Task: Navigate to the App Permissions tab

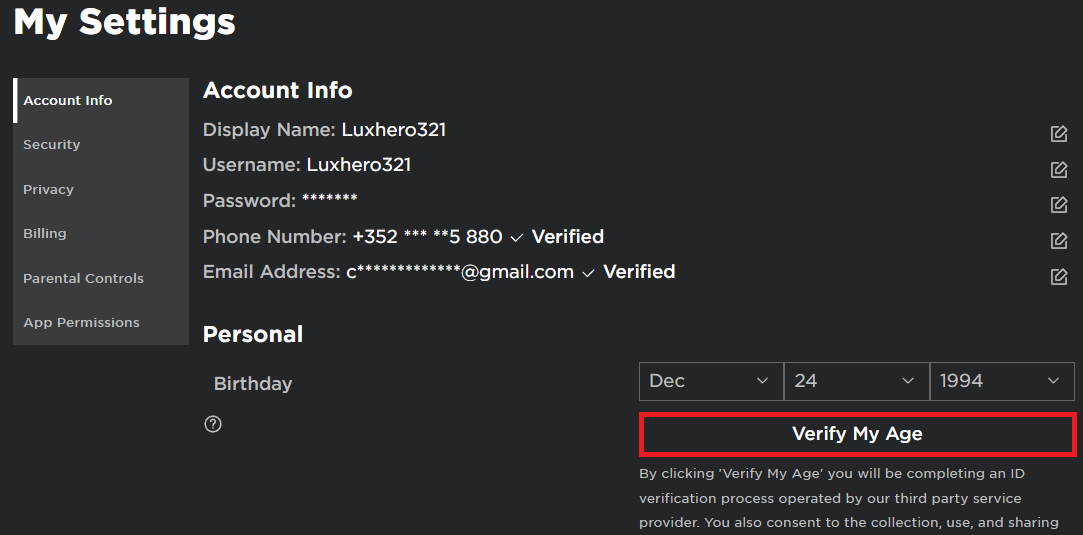Action: click(x=82, y=323)
